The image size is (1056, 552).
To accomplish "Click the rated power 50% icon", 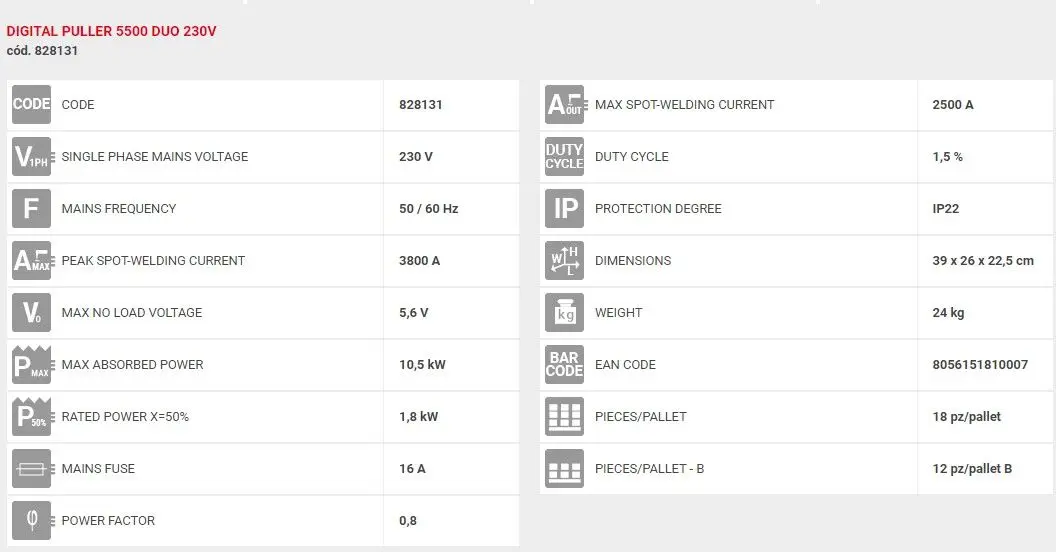I will [x=31, y=417].
